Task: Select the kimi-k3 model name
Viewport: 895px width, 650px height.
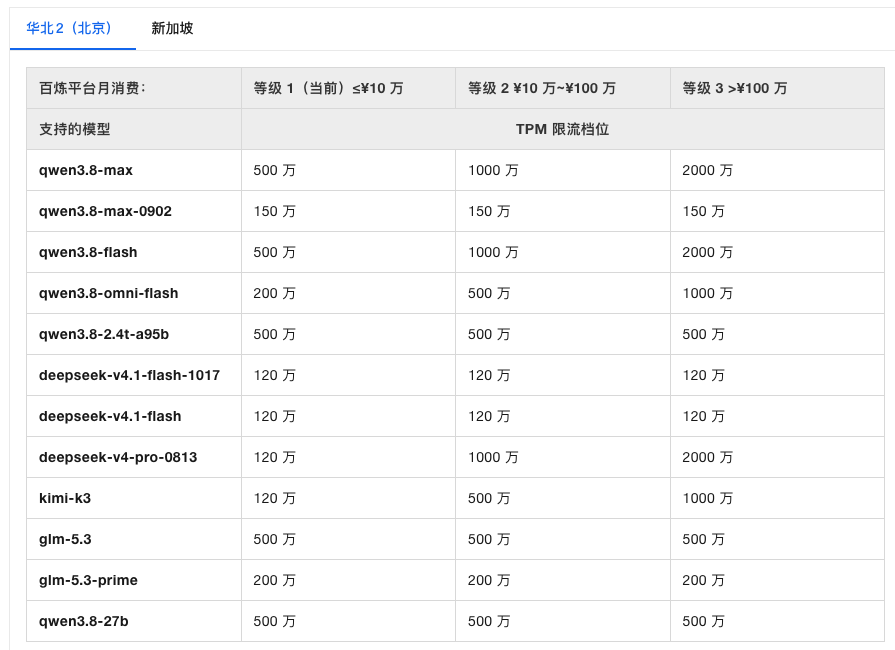Action: point(64,498)
